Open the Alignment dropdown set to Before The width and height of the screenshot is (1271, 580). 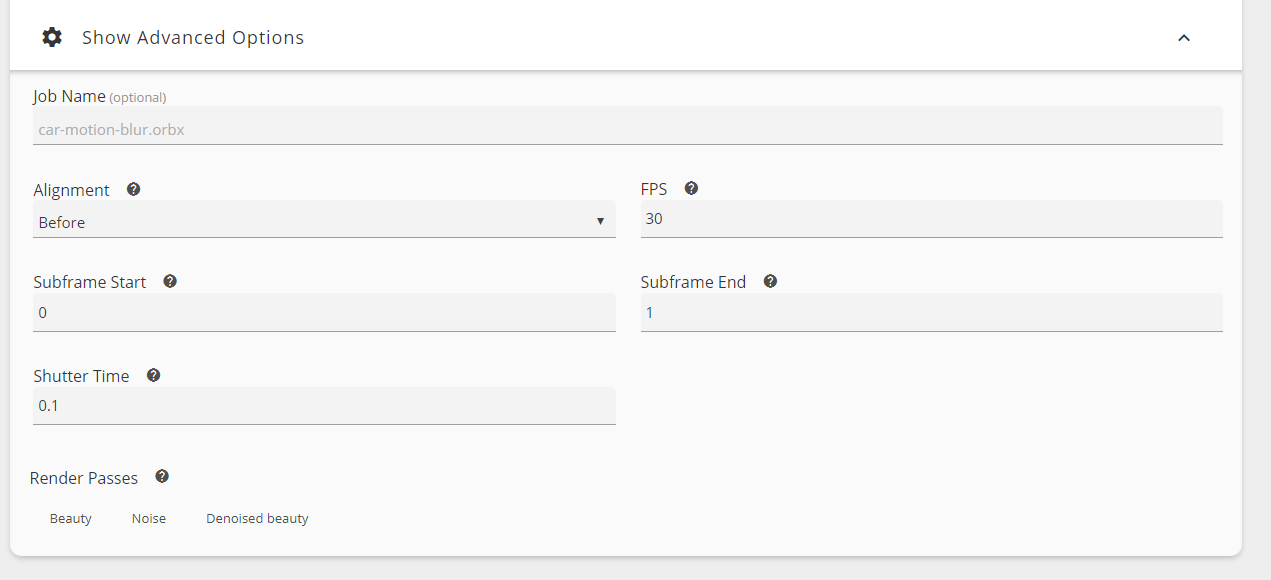point(323,222)
